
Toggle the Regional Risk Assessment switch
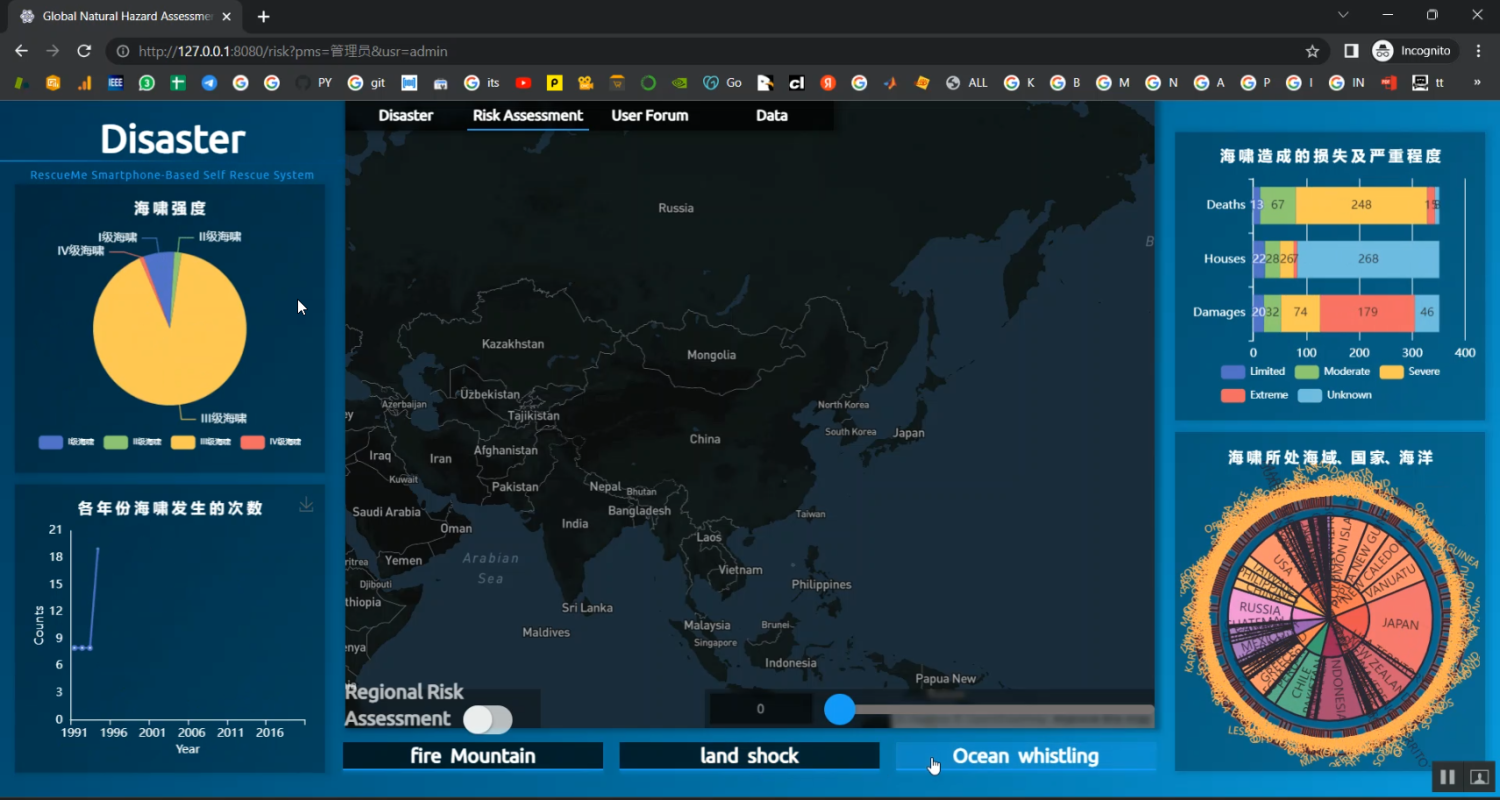487,719
